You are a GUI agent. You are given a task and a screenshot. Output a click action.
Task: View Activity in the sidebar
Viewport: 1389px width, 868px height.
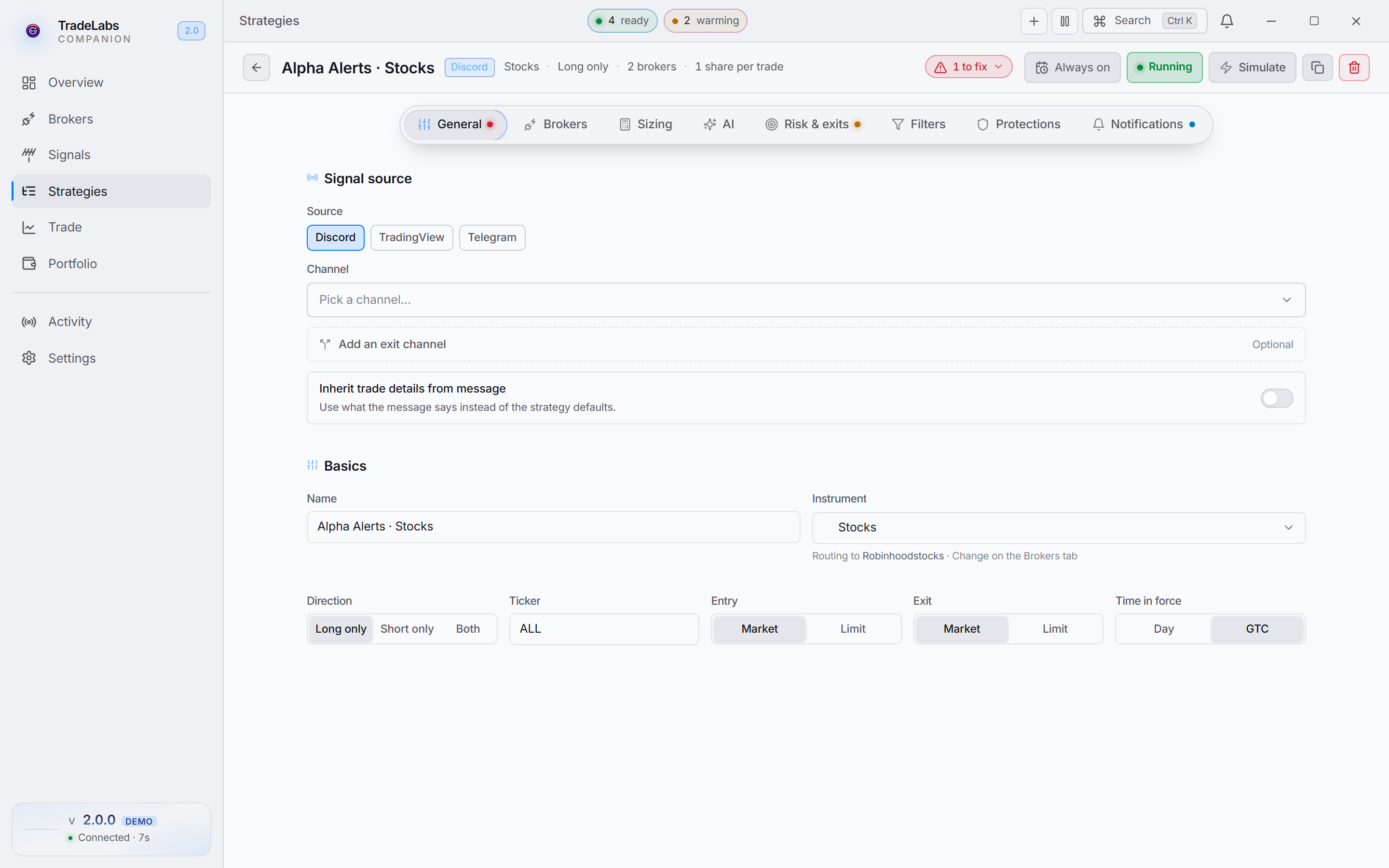coord(111,322)
